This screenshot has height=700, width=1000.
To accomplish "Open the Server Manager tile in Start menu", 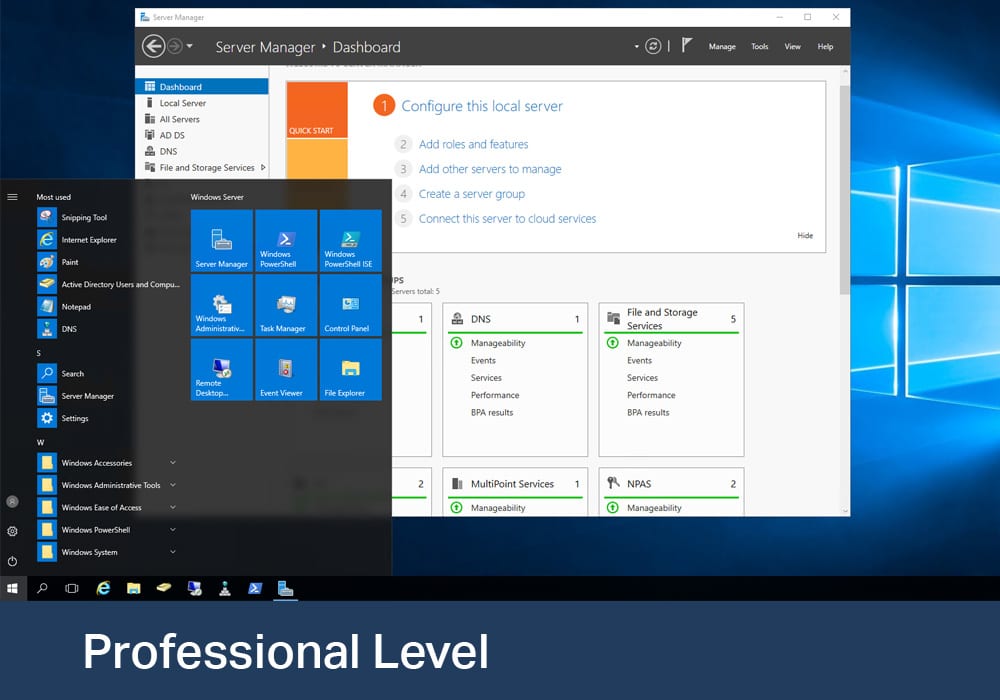I will pos(221,240).
